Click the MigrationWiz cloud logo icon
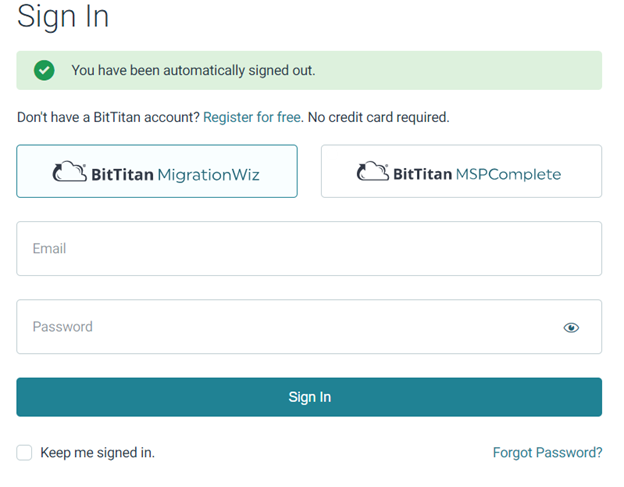624x487 pixels. 70,172
